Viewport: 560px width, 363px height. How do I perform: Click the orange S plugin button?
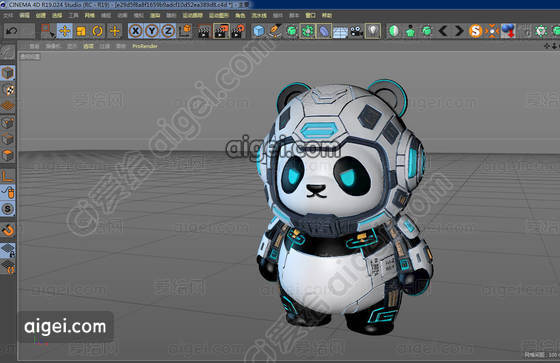pos(475,31)
